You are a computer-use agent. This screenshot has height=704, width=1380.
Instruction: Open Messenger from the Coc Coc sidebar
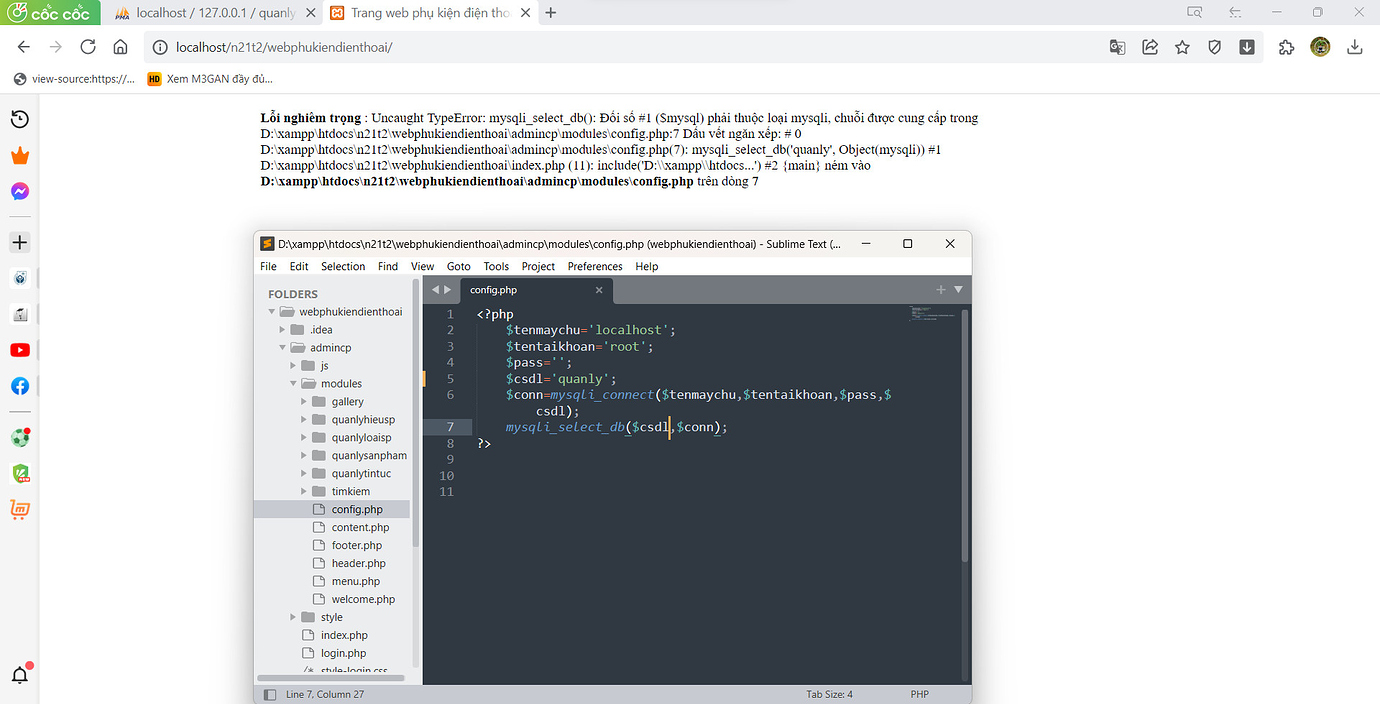tap(19, 191)
